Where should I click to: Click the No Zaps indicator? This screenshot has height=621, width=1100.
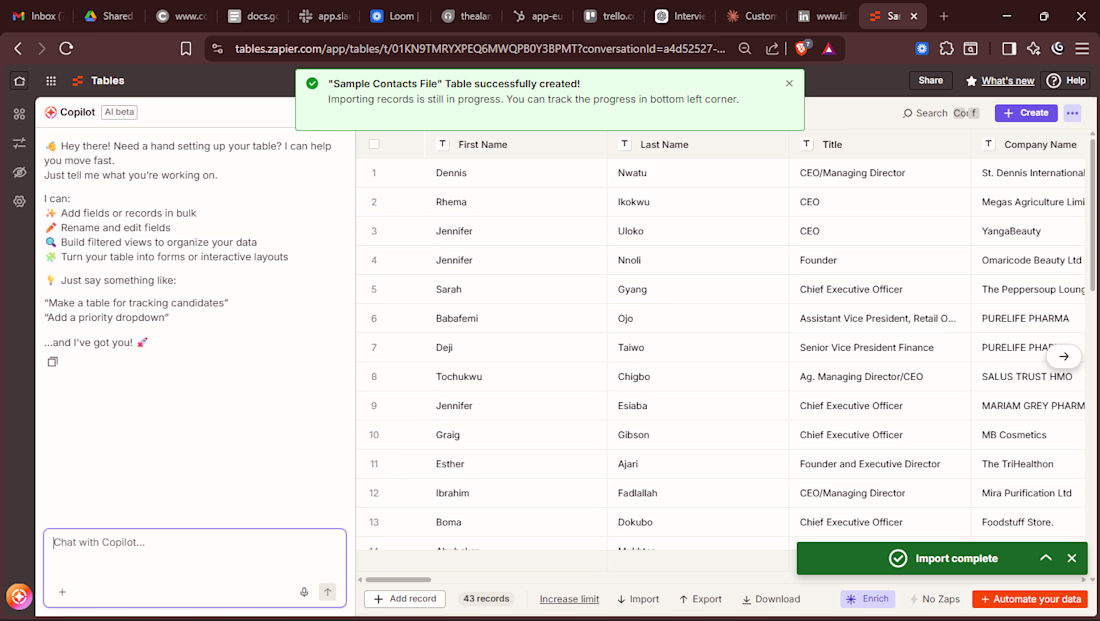coord(934,599)
